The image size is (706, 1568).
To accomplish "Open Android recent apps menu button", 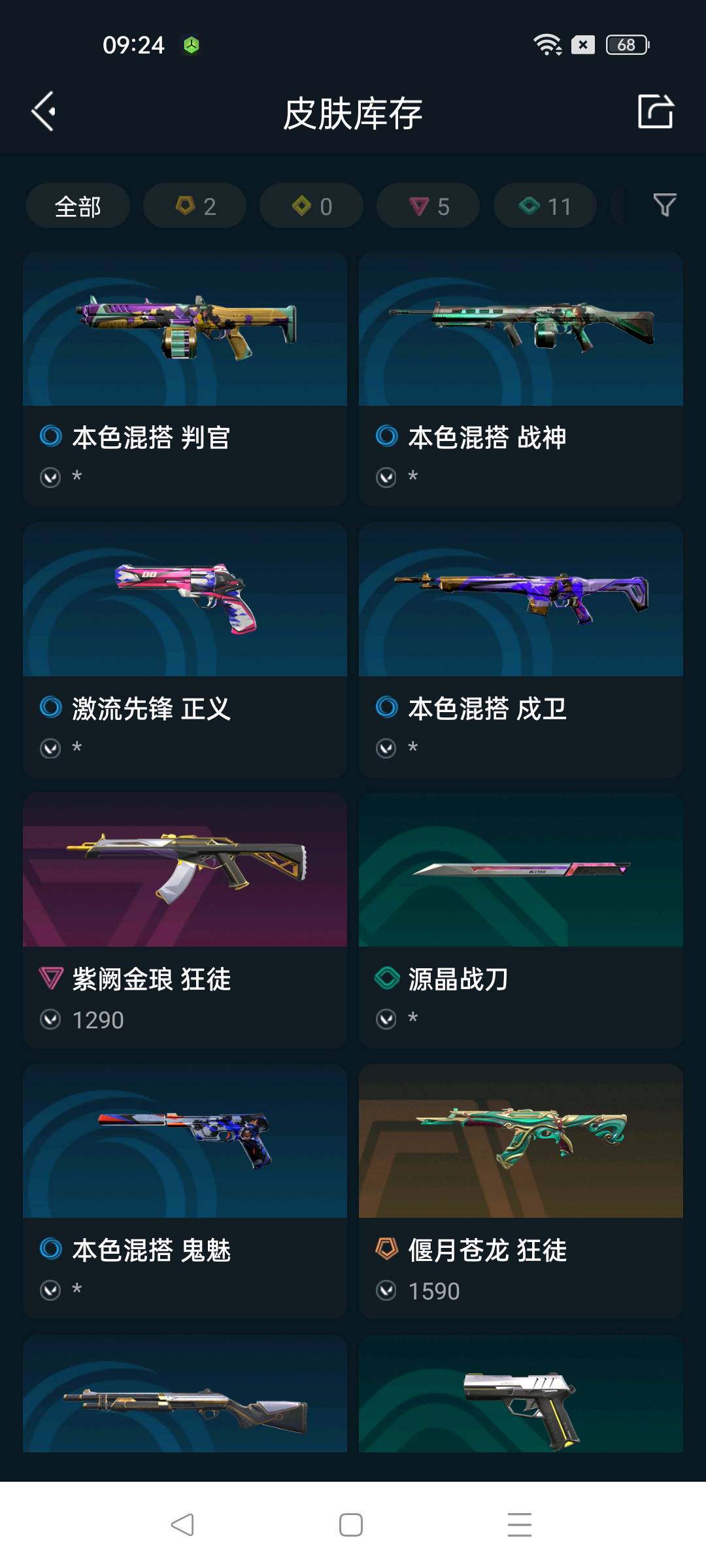I will tap(520, 1525).
